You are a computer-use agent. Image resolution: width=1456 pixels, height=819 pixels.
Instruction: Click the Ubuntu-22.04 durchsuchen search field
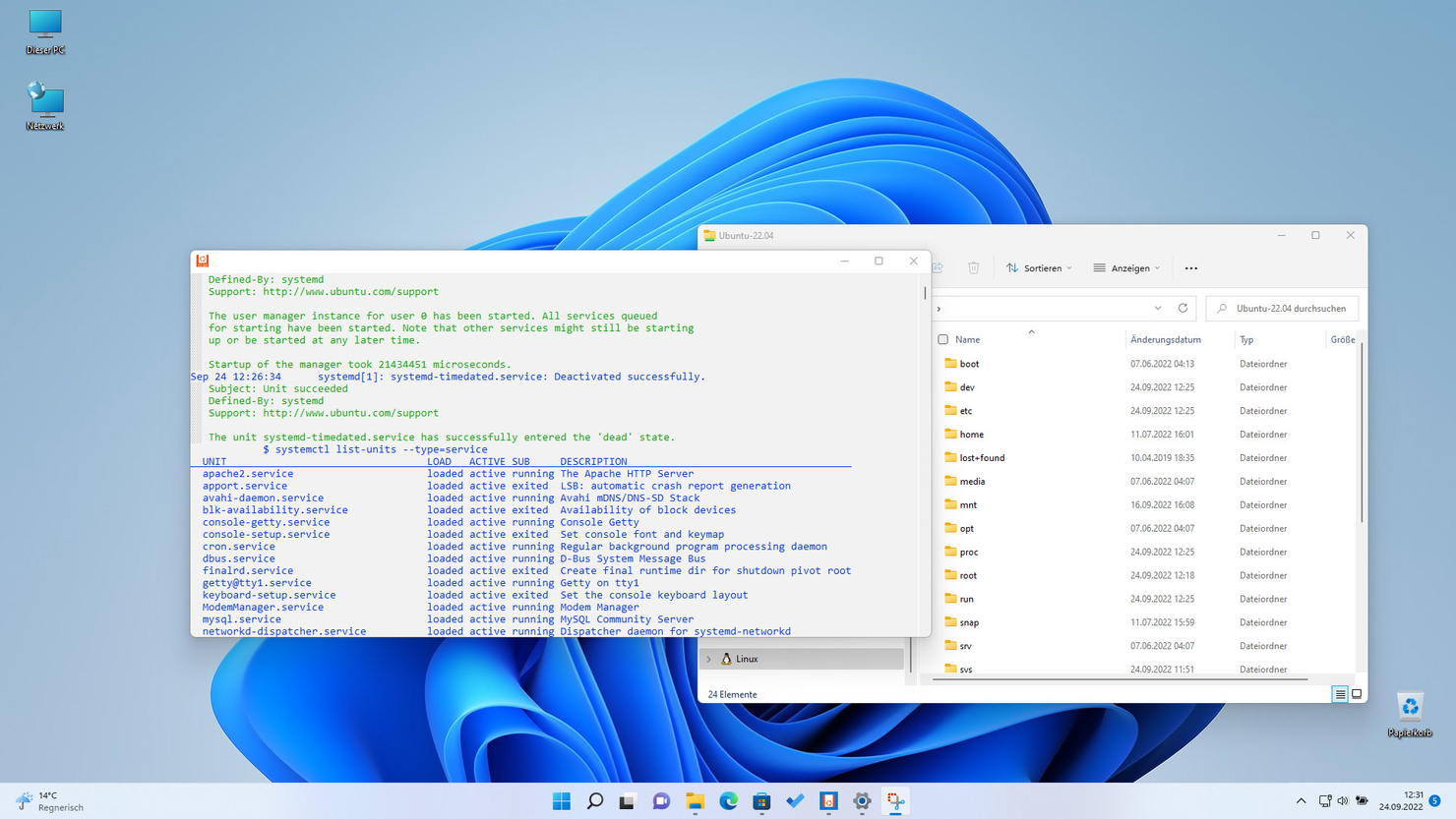coord(1290,308)
